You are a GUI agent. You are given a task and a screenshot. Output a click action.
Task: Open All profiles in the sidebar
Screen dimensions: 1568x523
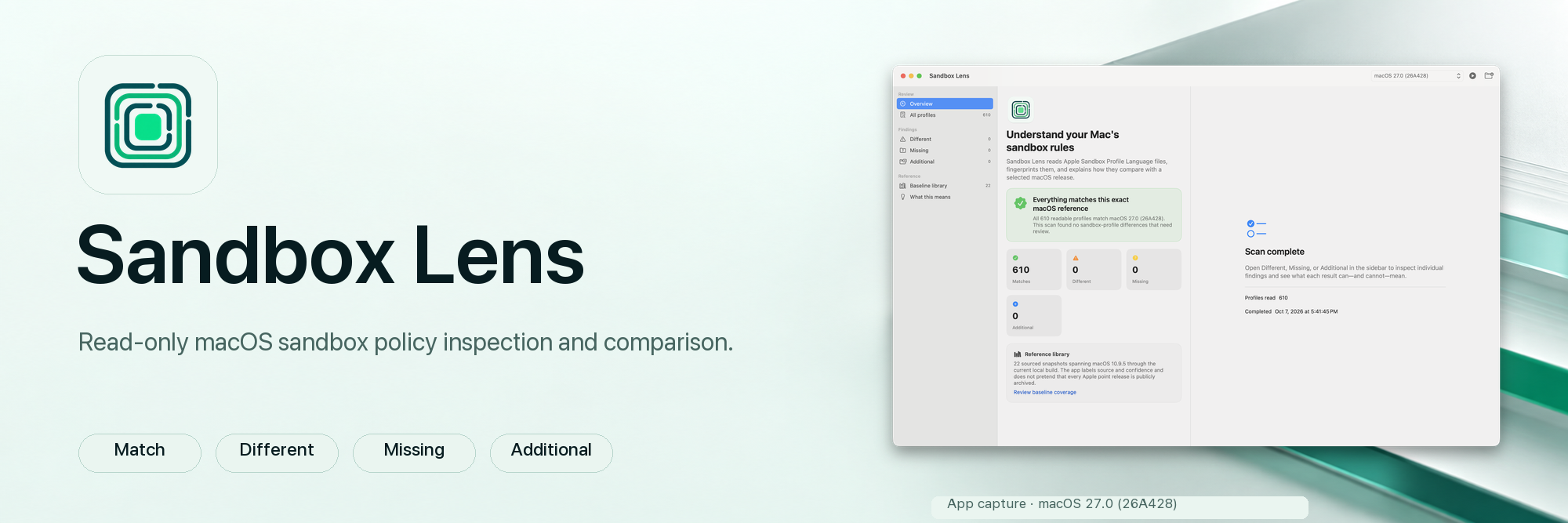[945, 115]
